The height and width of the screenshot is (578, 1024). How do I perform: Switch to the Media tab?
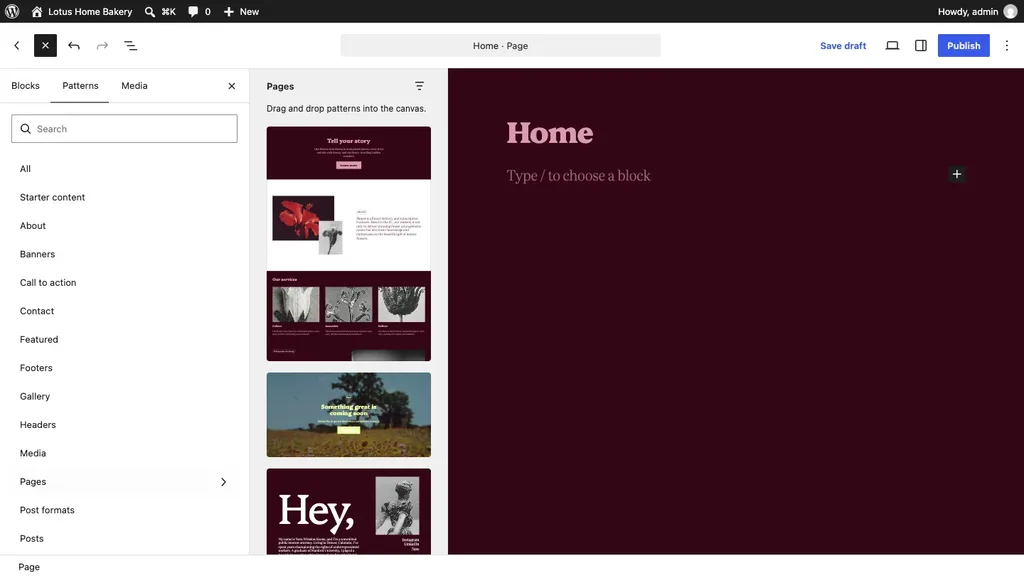134,86
